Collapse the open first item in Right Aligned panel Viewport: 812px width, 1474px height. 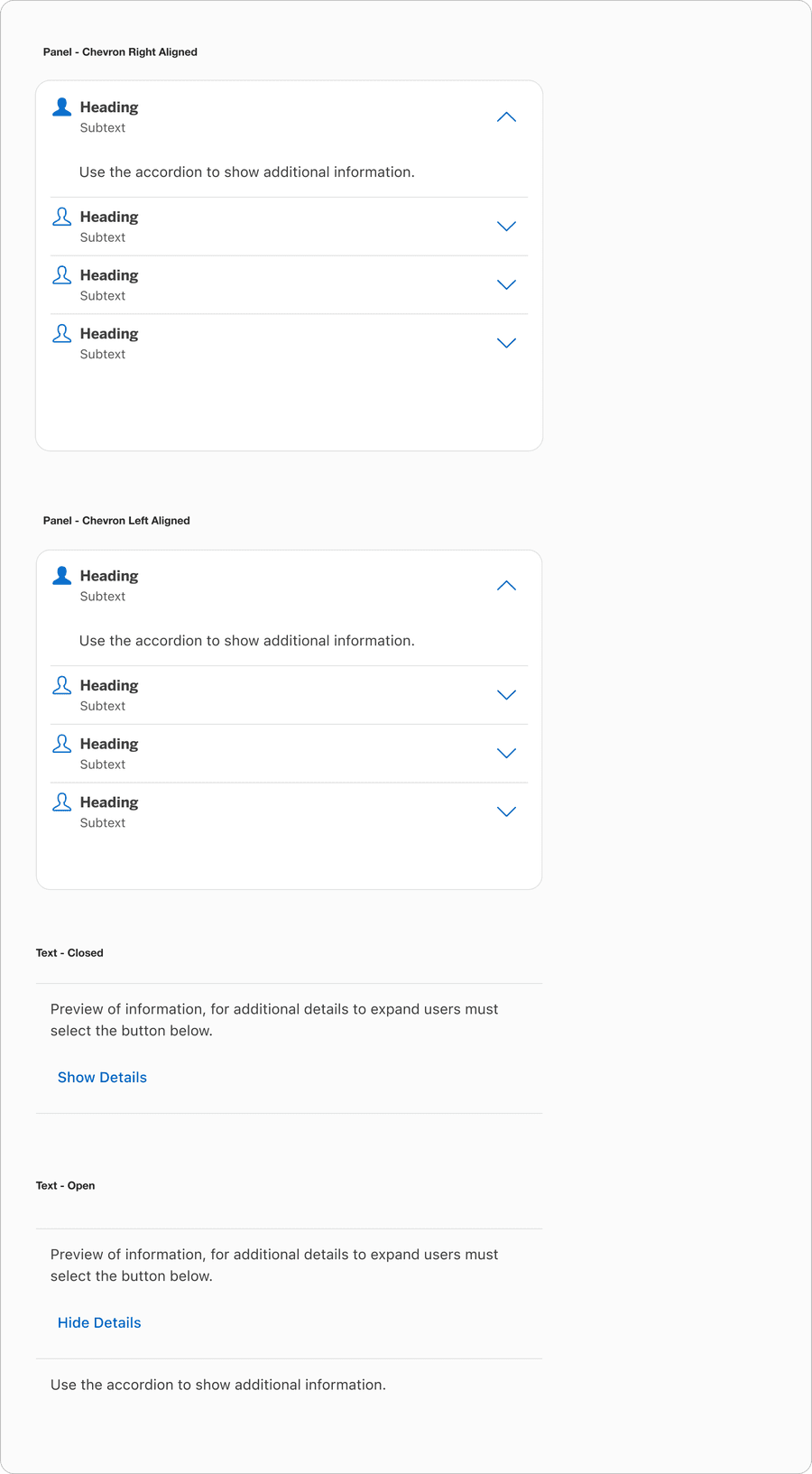506,117
